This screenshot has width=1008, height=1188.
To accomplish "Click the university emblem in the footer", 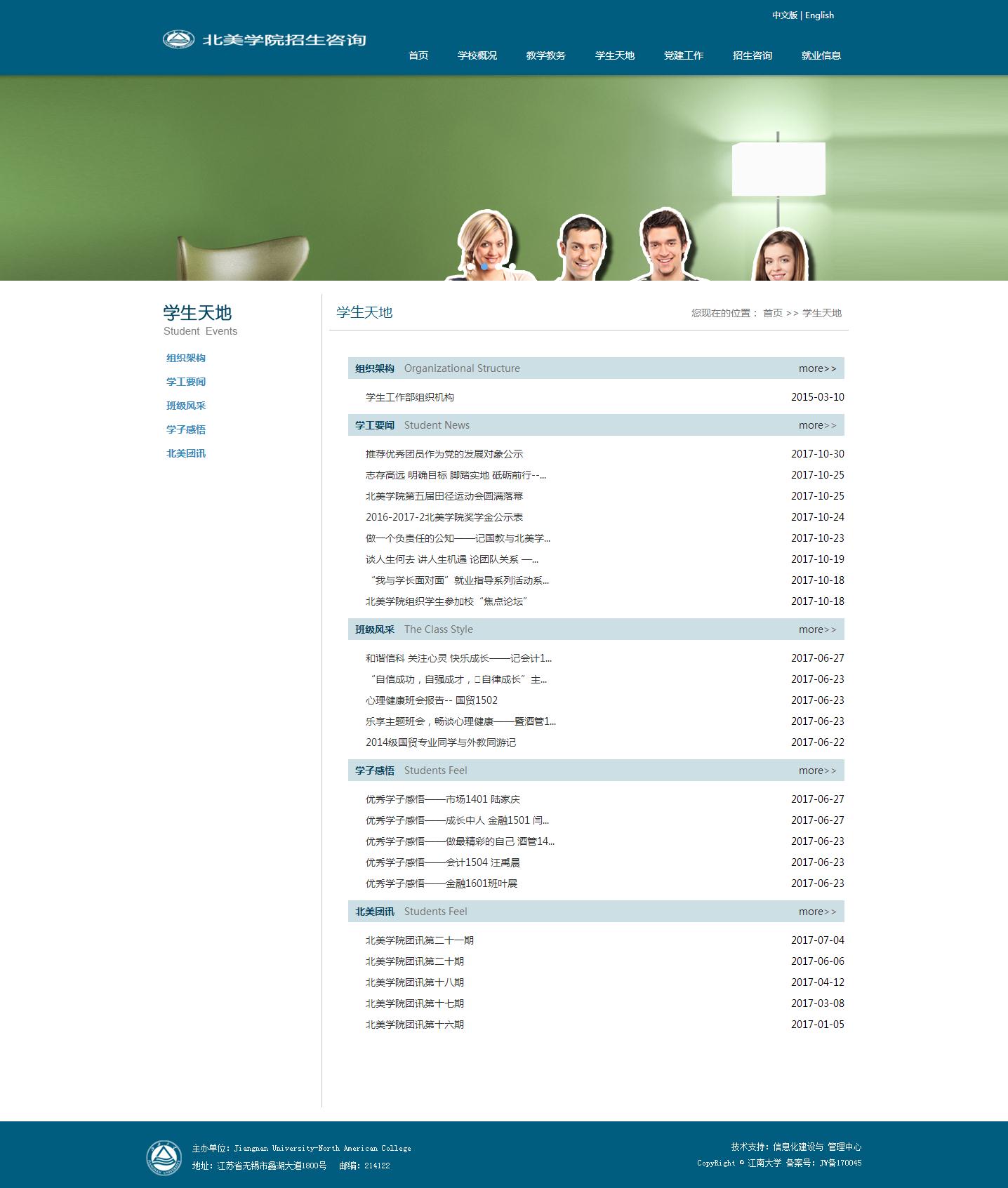I will pos(164,1157).
